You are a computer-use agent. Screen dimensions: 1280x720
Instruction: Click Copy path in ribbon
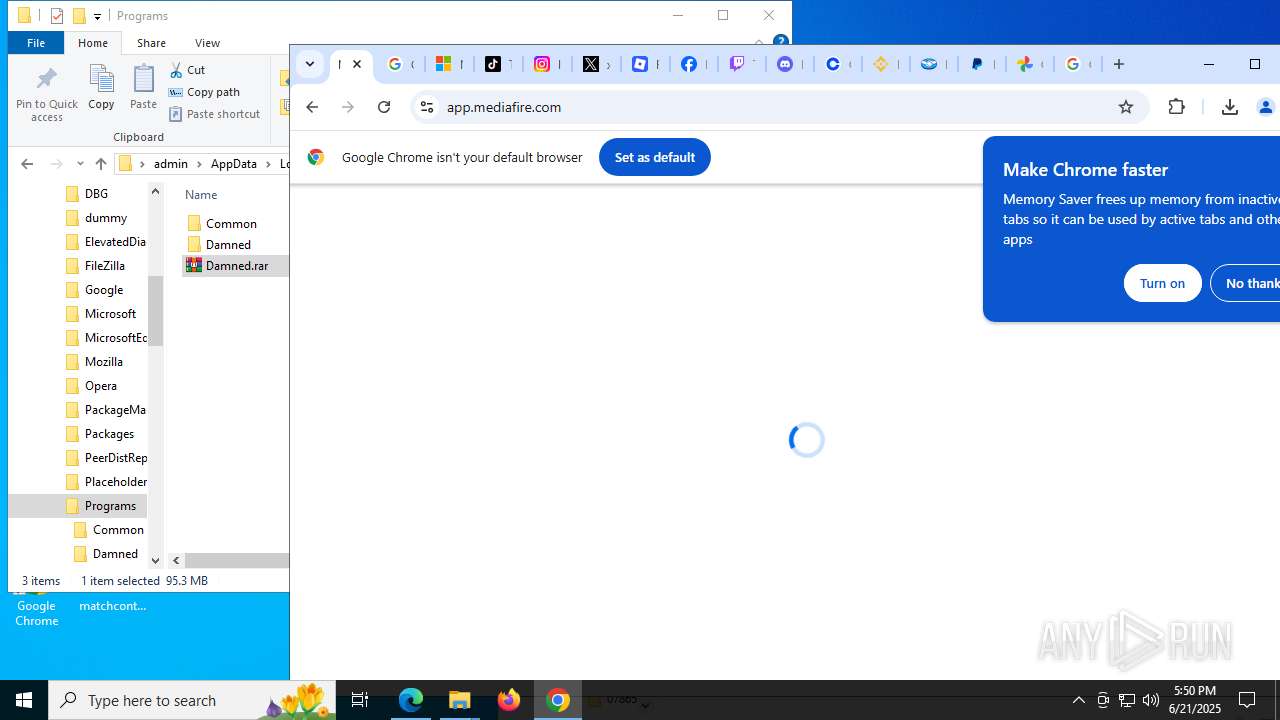[204, 92]
